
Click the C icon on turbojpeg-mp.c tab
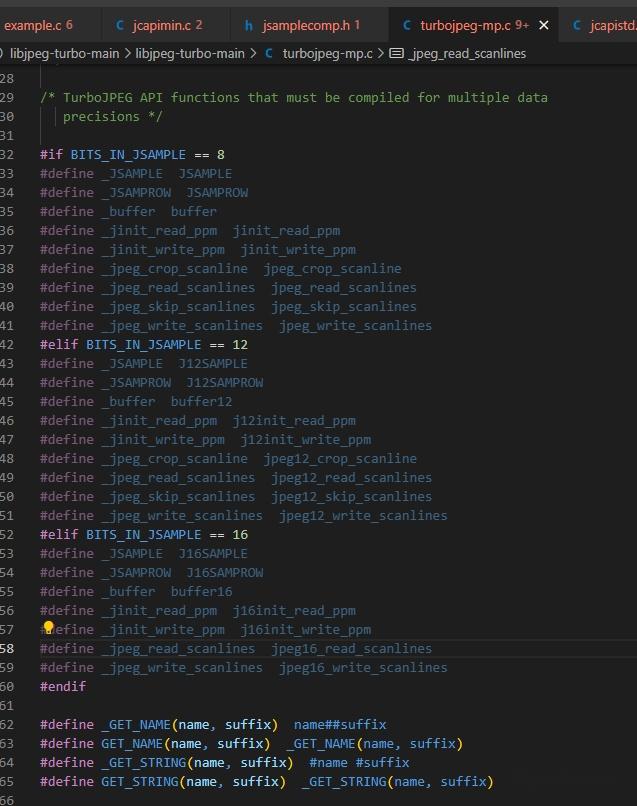pos(407,25)
